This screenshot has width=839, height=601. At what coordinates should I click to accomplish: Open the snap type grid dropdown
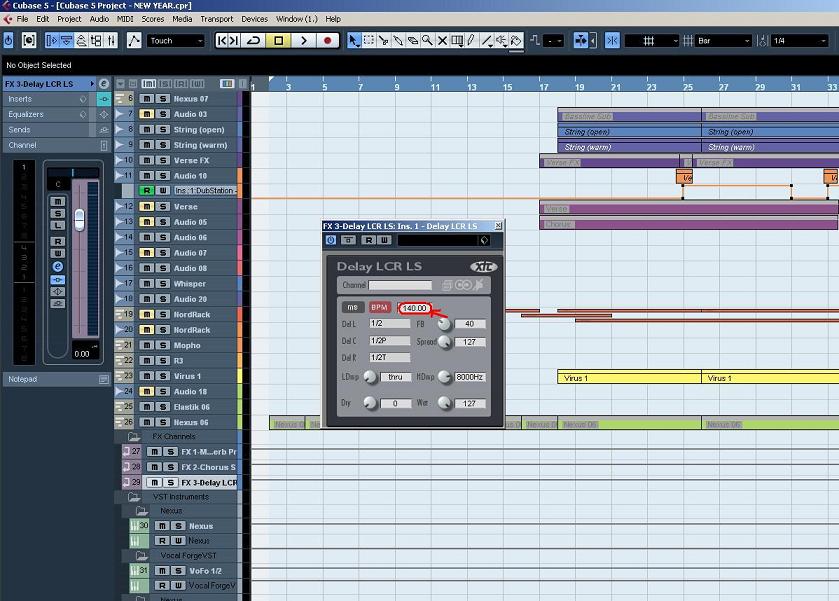coord(652,41)
